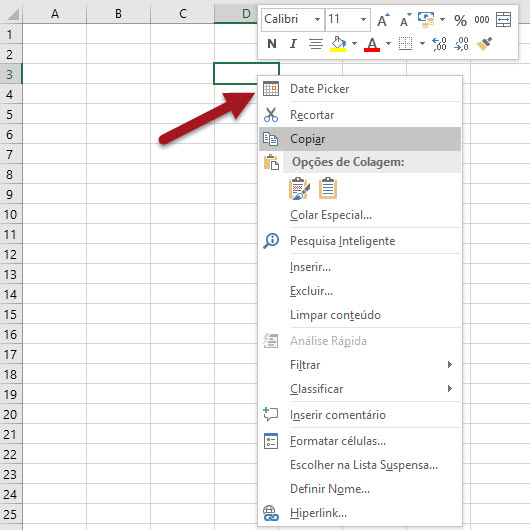Open Formatar células dialog
The width and height of the screenshot is (530, 530).
coord(360,441)
